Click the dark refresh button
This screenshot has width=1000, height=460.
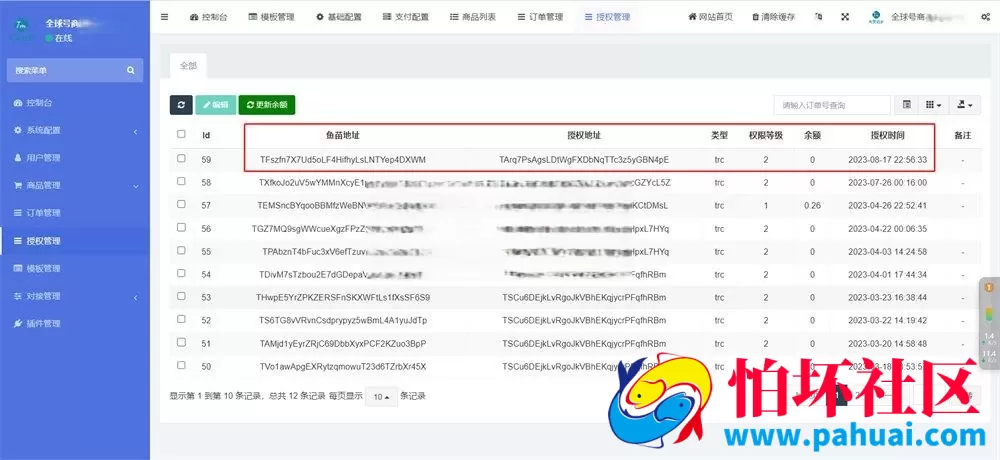coord(181,105)
